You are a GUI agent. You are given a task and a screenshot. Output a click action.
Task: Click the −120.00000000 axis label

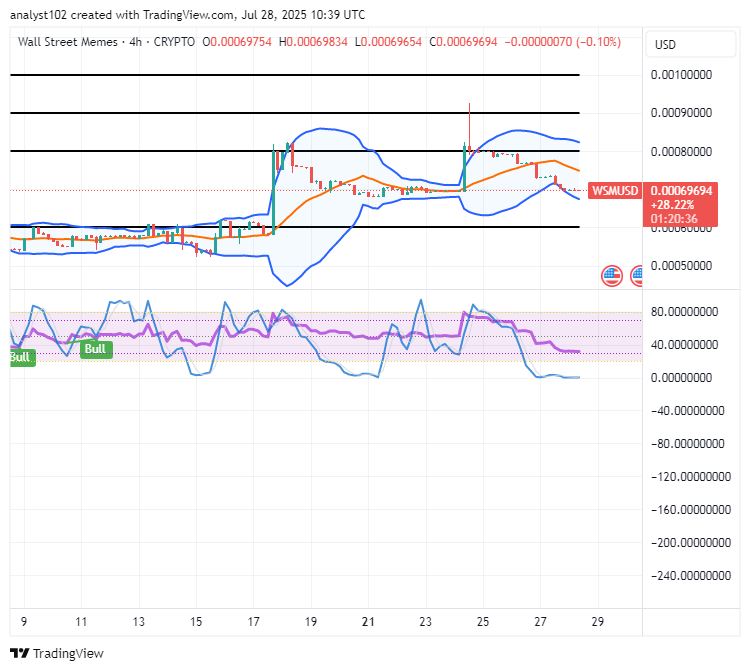pos(691,477)
